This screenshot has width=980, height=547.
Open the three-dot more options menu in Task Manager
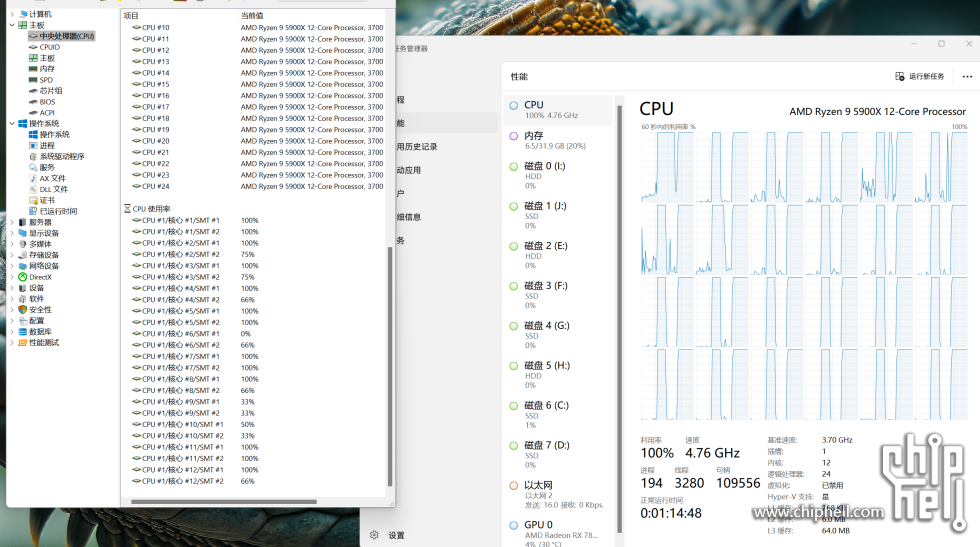point(967,76)
